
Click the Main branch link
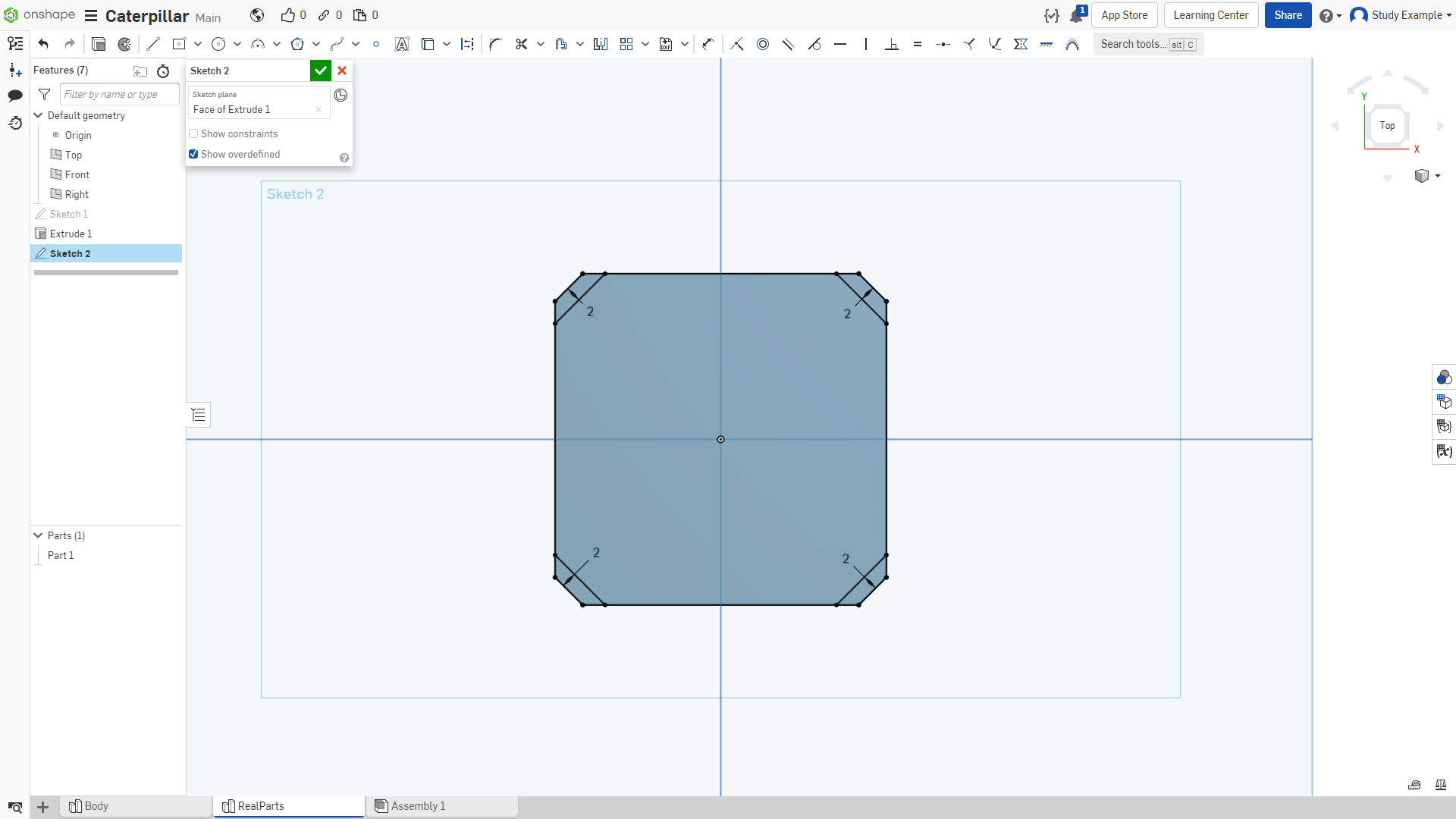point(208,17)
